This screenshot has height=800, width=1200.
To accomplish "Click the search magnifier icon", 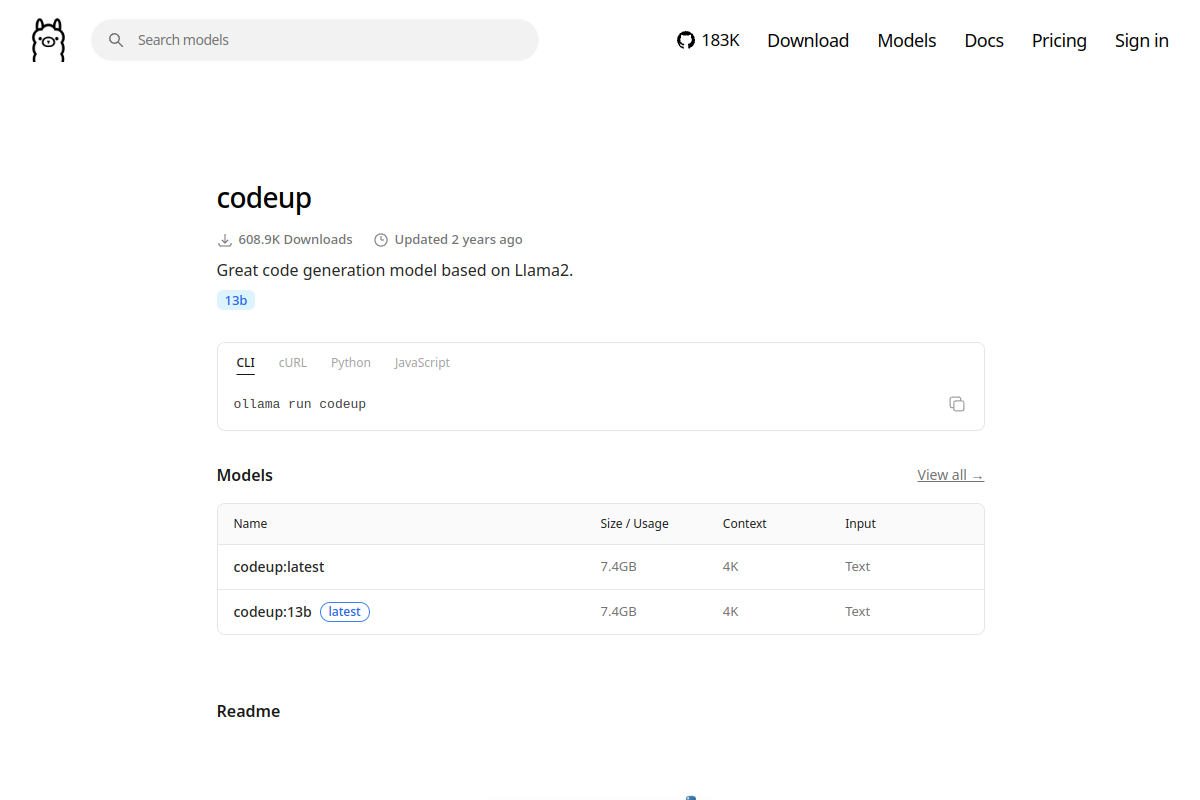I will [x=116, y=40].
